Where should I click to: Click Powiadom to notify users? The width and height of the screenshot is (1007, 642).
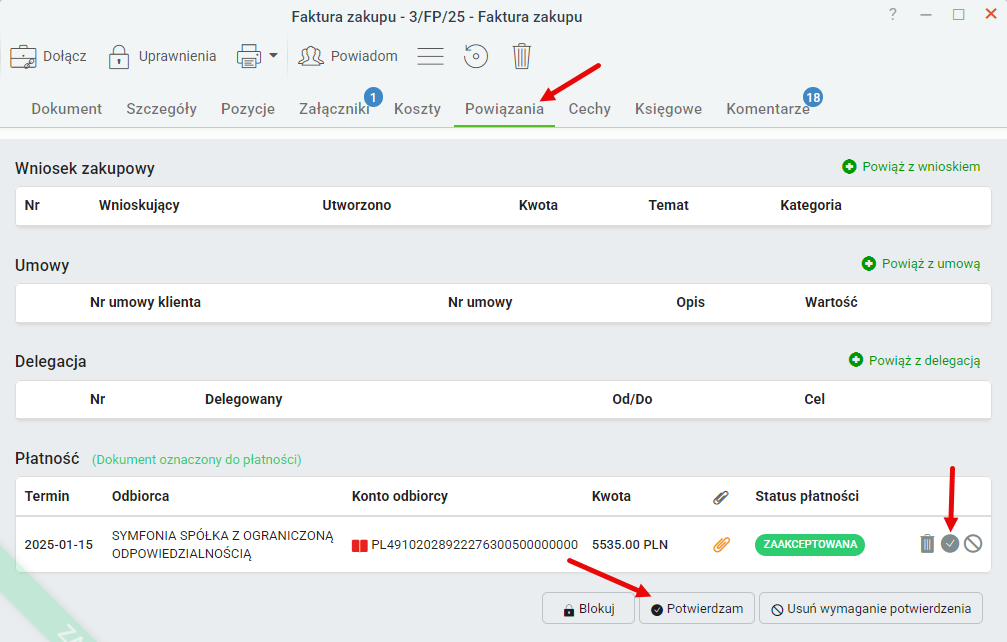coord(347,56)
